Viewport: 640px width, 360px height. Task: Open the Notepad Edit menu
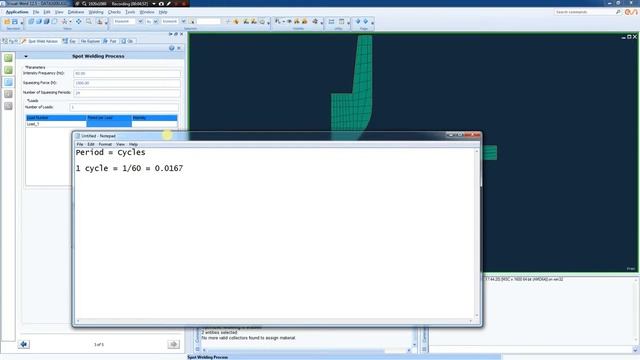tap(91, 144)
